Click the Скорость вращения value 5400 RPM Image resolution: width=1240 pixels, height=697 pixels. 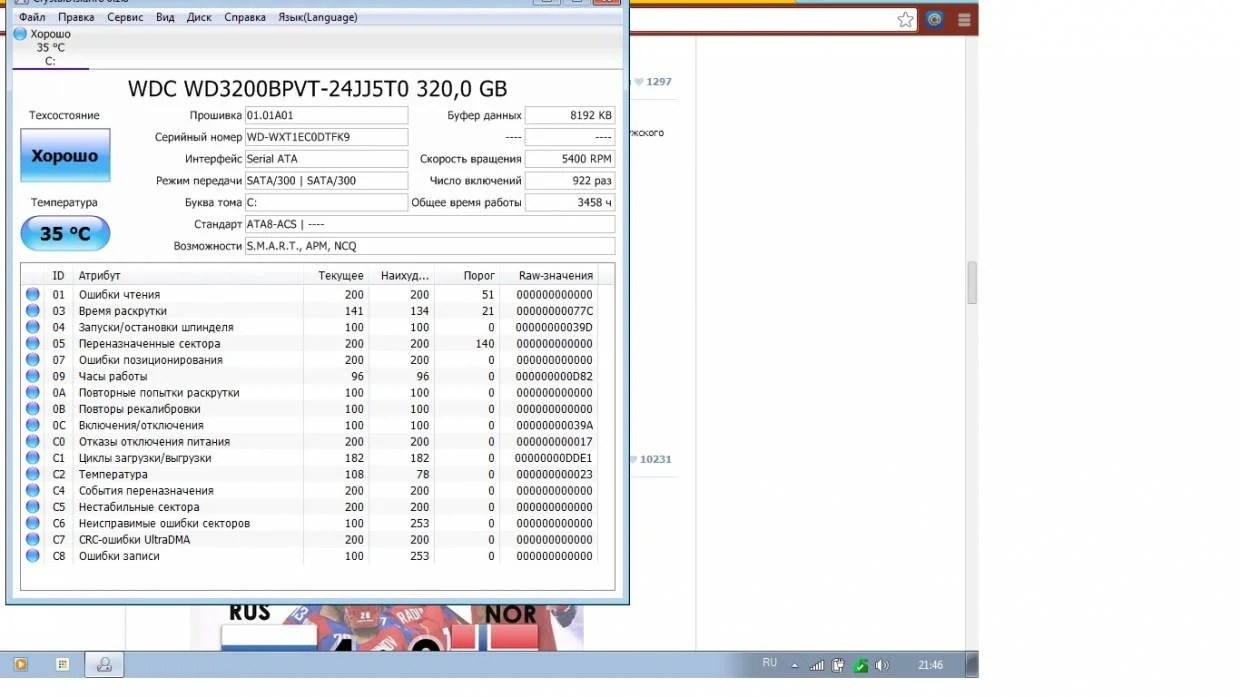click(570, 159)
